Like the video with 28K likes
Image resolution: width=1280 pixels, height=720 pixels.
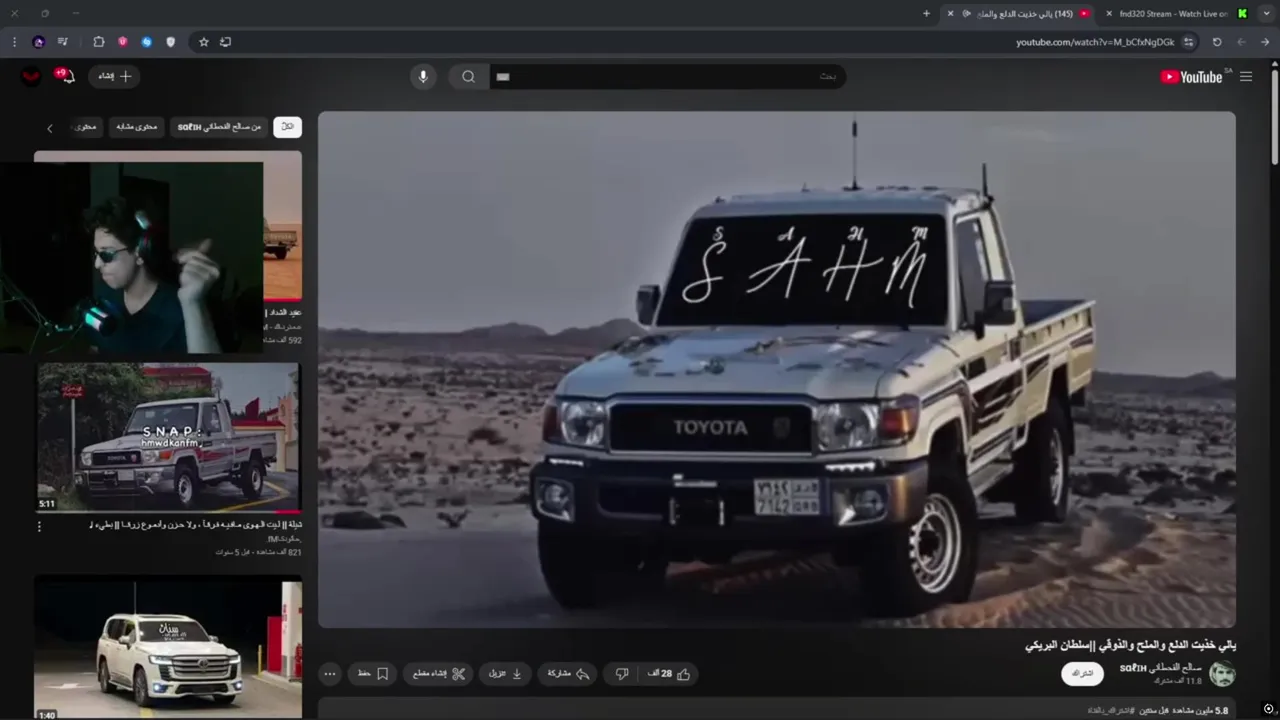(669, 674)
